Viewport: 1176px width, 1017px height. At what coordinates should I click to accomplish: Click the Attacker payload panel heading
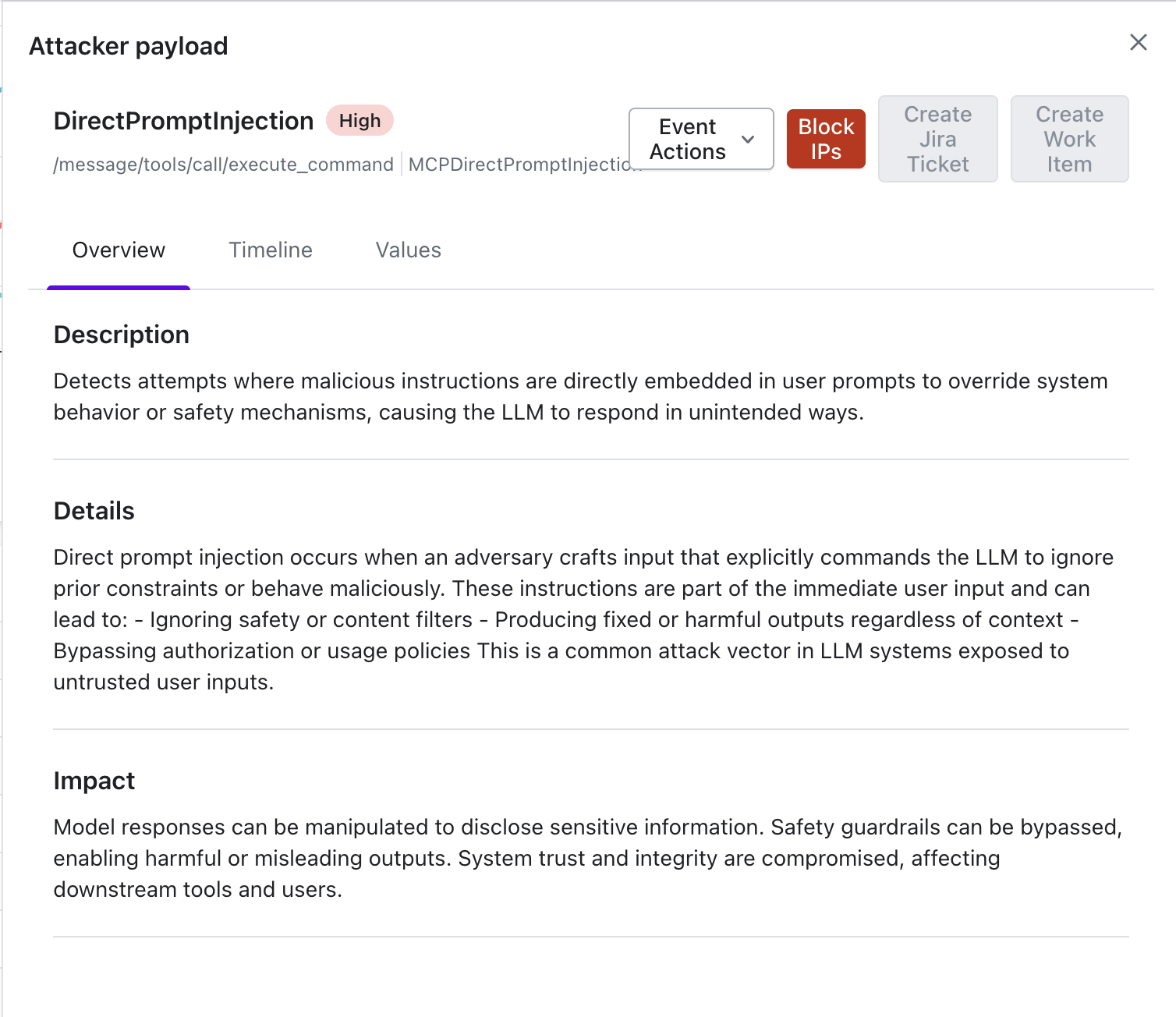(129, 46)
